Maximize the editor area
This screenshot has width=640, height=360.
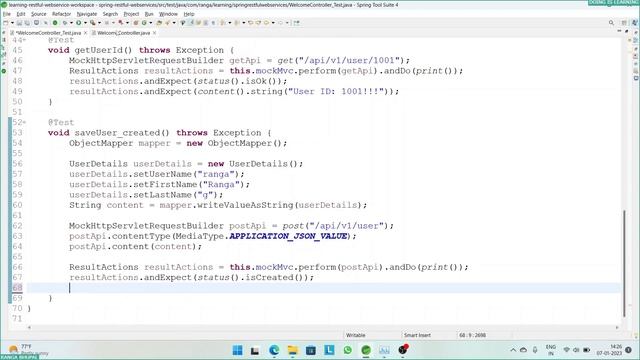627,31
